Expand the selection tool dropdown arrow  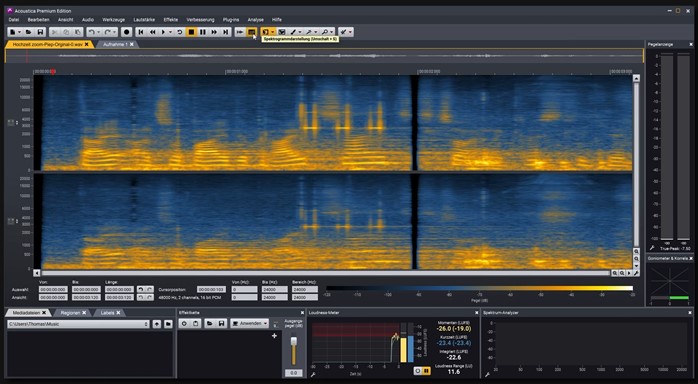point(272,32)
